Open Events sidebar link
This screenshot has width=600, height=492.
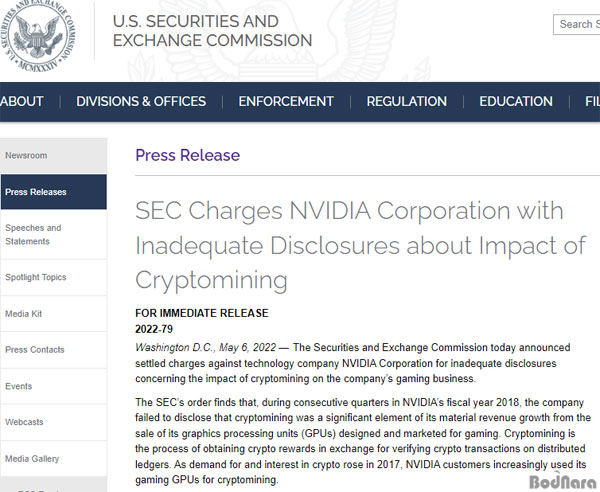54,386
